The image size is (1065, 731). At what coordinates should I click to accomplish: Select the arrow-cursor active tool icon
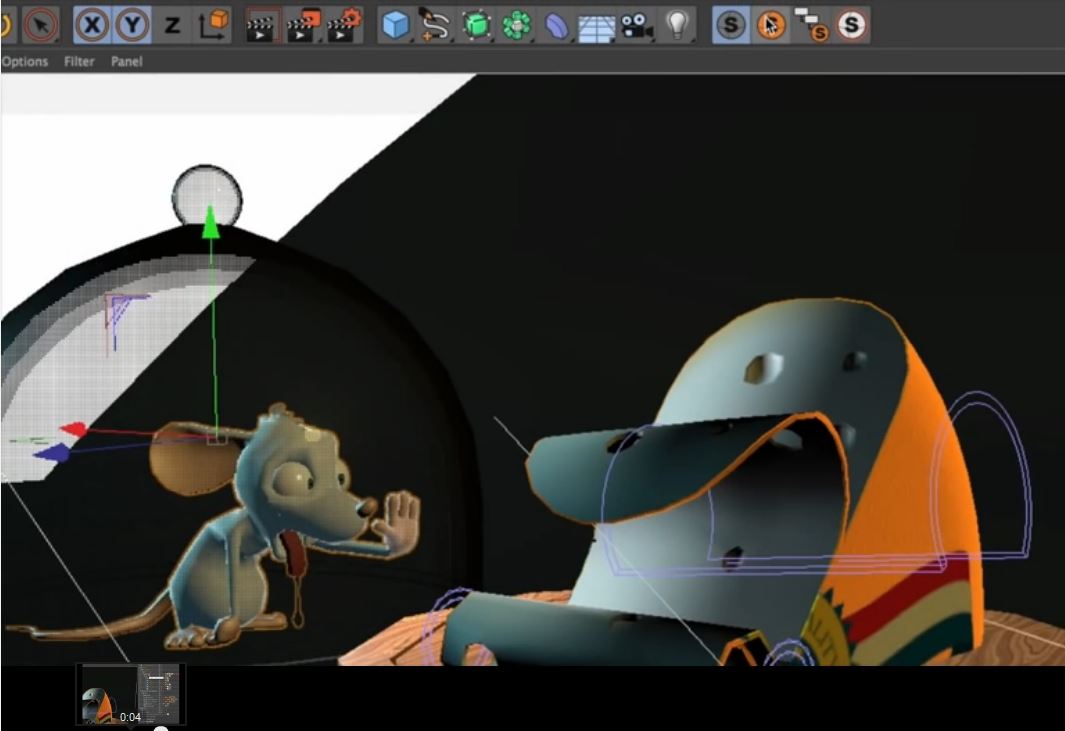pyautogui.click(x=41, y=26)
